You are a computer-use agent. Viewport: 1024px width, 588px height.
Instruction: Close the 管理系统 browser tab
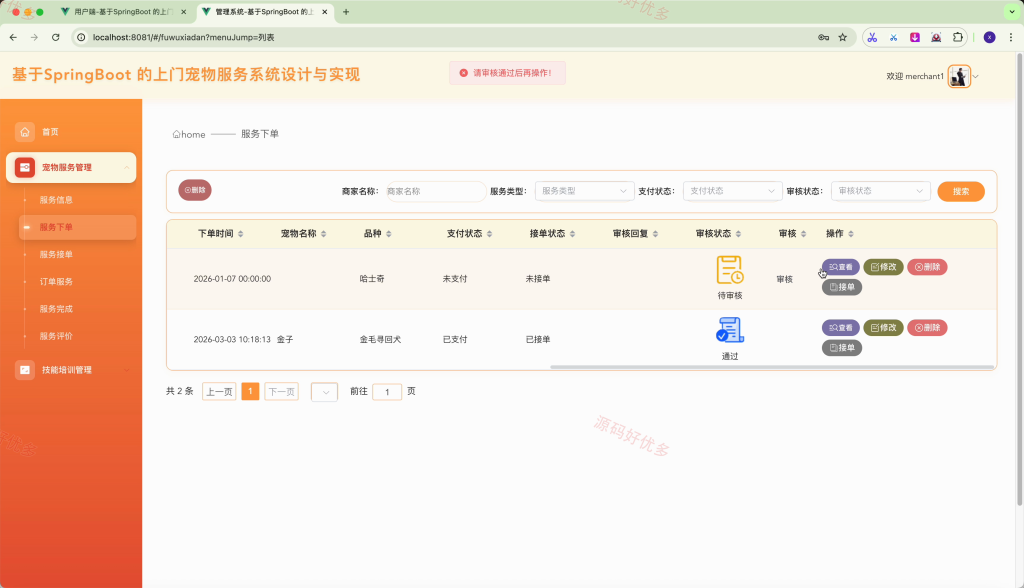click(325, 12)
